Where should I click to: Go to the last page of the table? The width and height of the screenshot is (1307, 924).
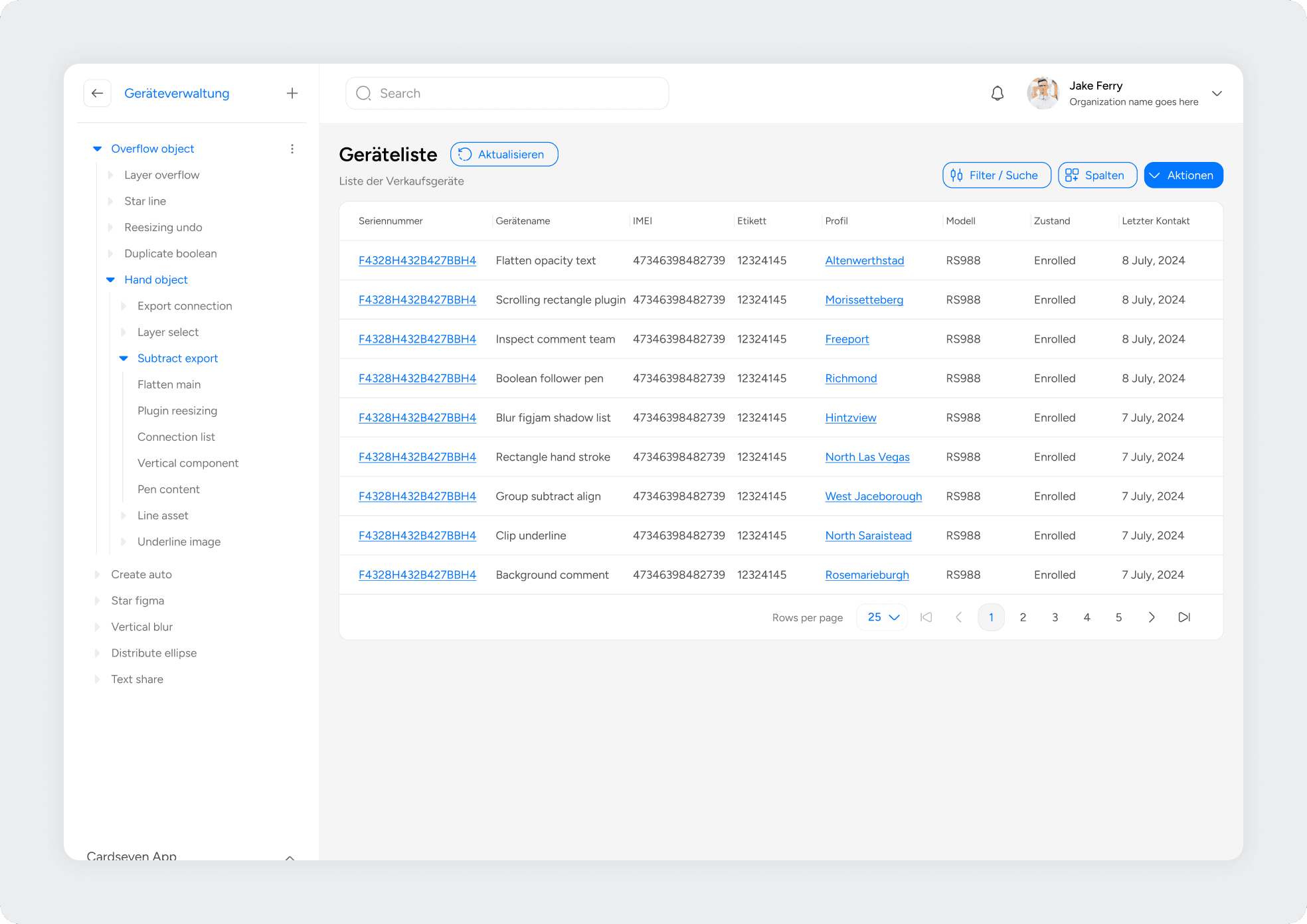pos(1183,617)
